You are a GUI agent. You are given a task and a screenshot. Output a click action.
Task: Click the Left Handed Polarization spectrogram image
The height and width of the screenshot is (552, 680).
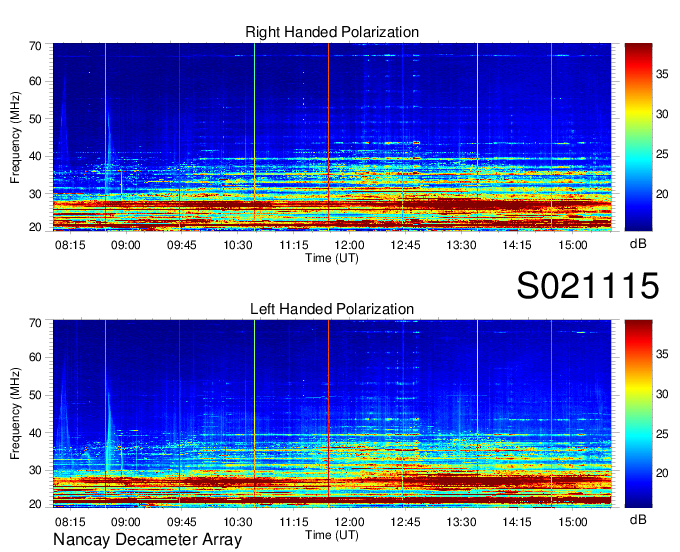(332, 414)
